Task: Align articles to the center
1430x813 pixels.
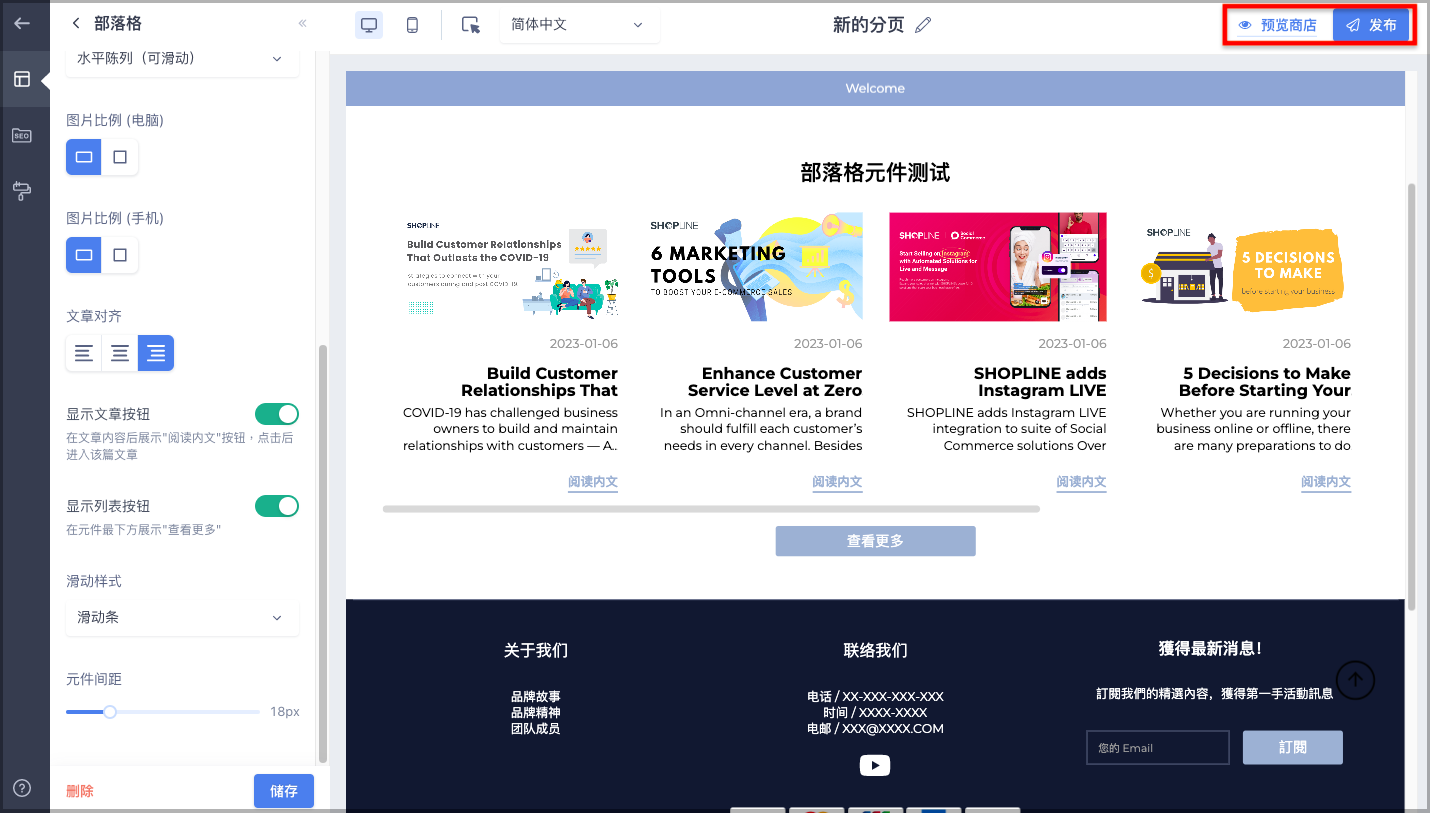Action: [120, 353]
